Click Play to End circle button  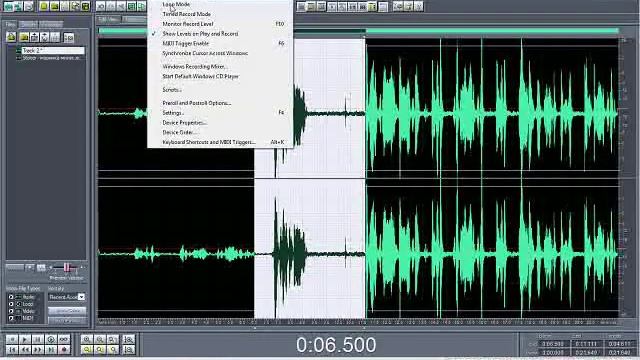(51, 339)
